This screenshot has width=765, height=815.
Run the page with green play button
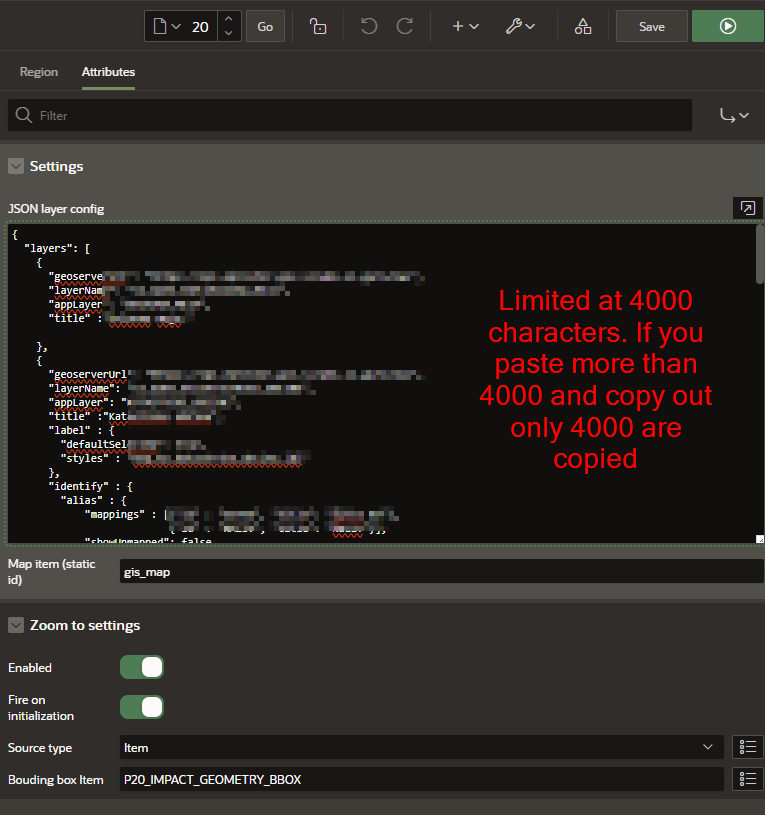[x=727, y=27]
